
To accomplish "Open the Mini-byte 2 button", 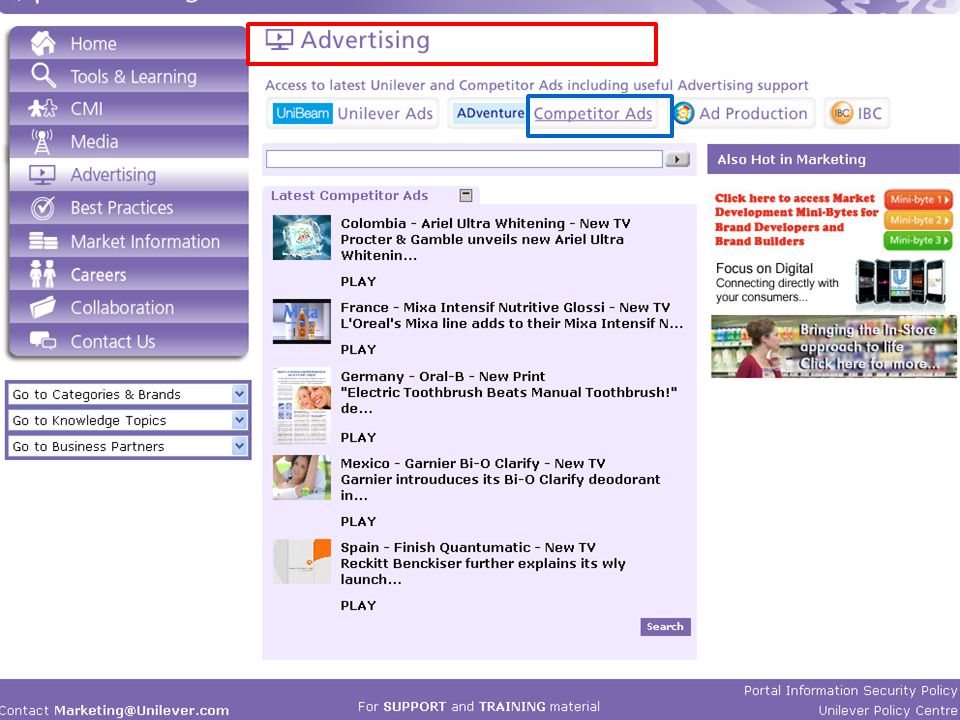I will pos(918,220).
